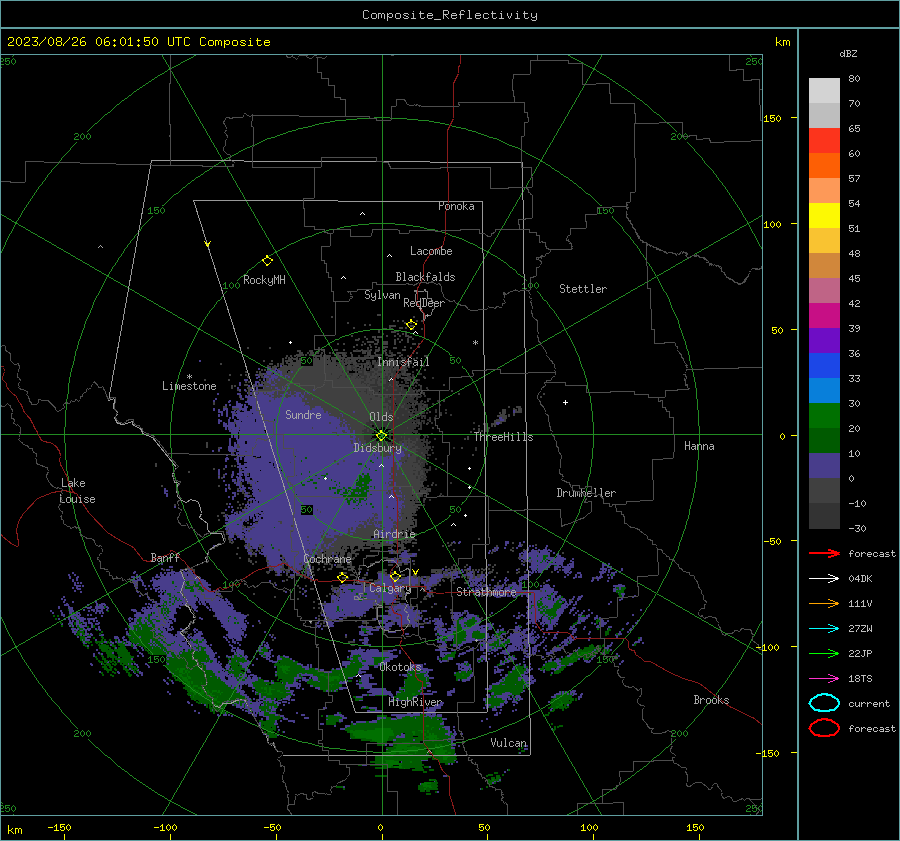Click the Composite_Reflectivity title
Image resolution: width=900 pixels, height=841 pixels.
click(450, 15)
